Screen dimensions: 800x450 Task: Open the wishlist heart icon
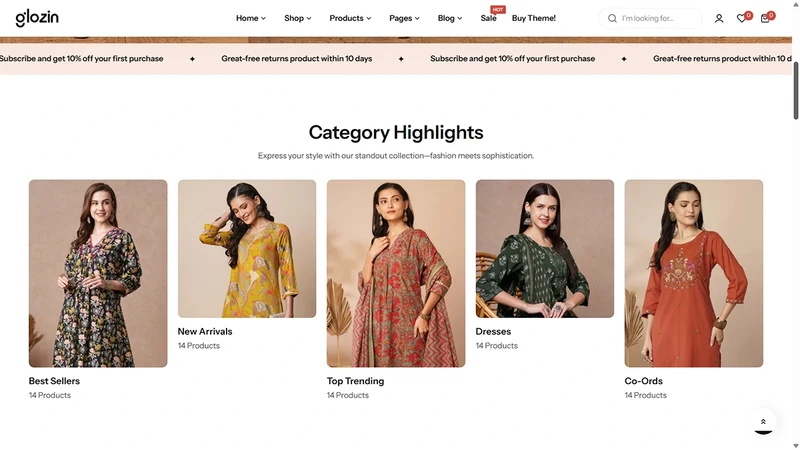point(741,18)
